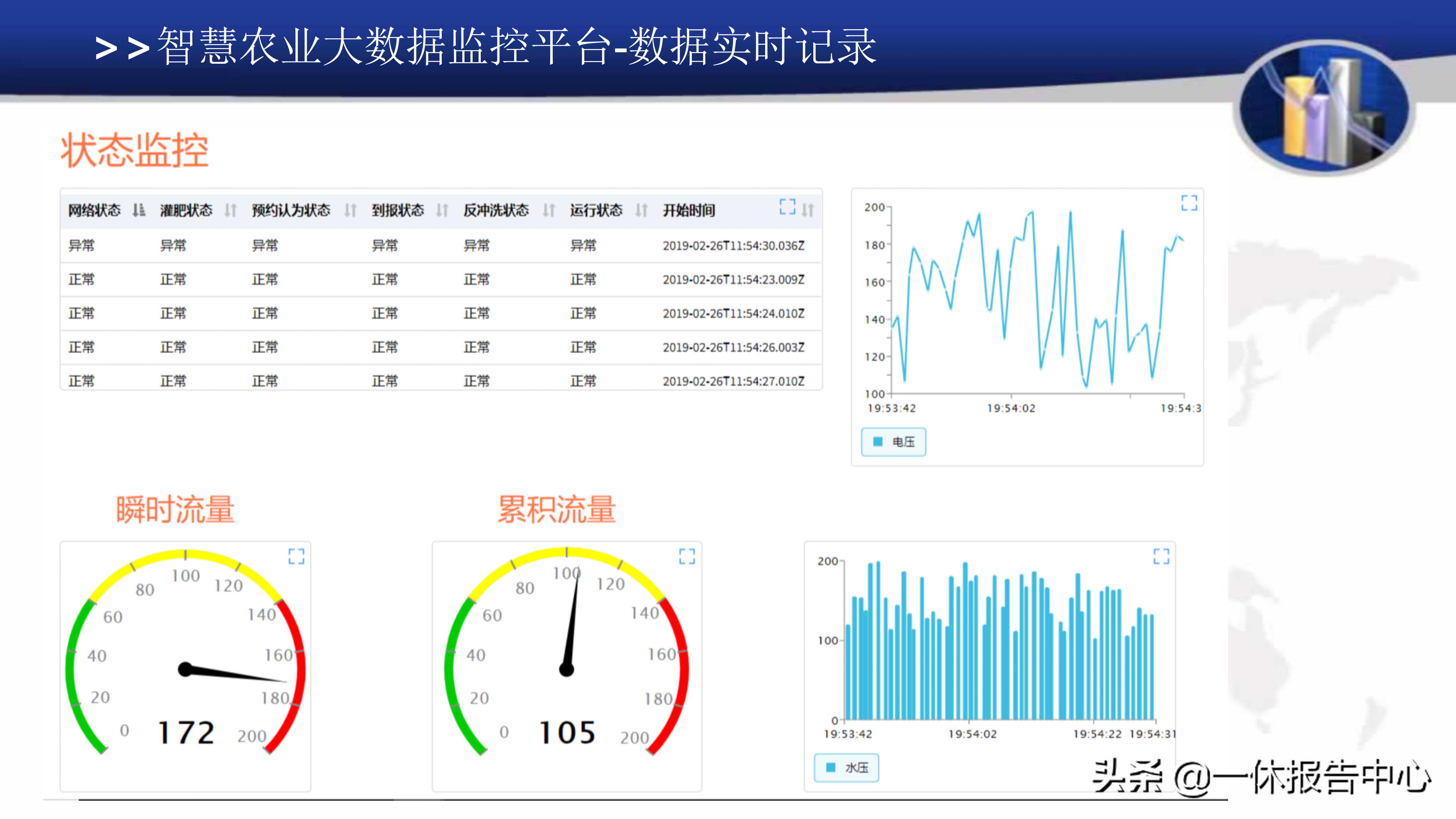
Task: Expand the water pressure bar chart fullscreen
Action: pos(1161,556)
